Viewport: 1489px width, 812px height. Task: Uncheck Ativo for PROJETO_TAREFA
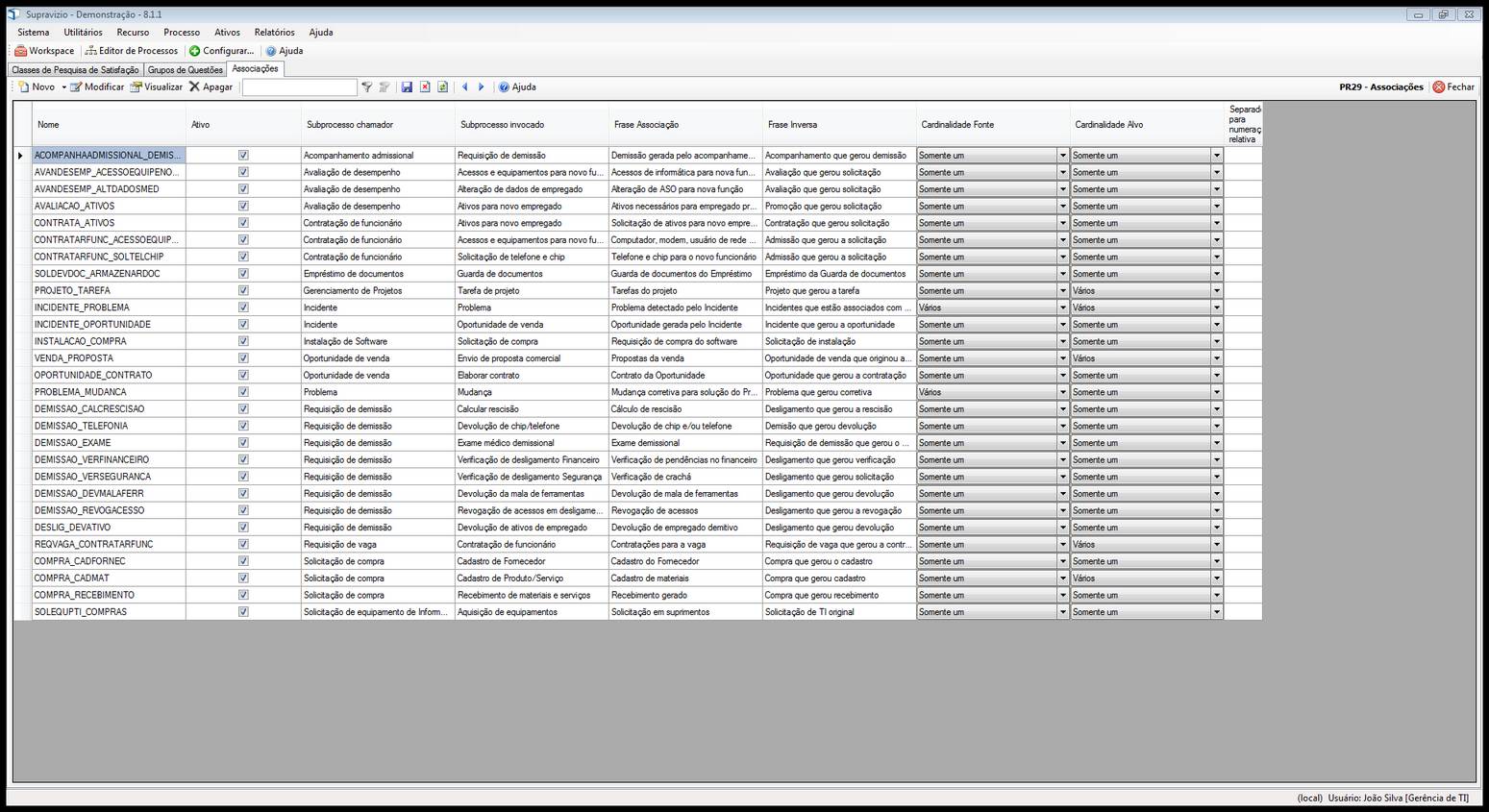243,290
